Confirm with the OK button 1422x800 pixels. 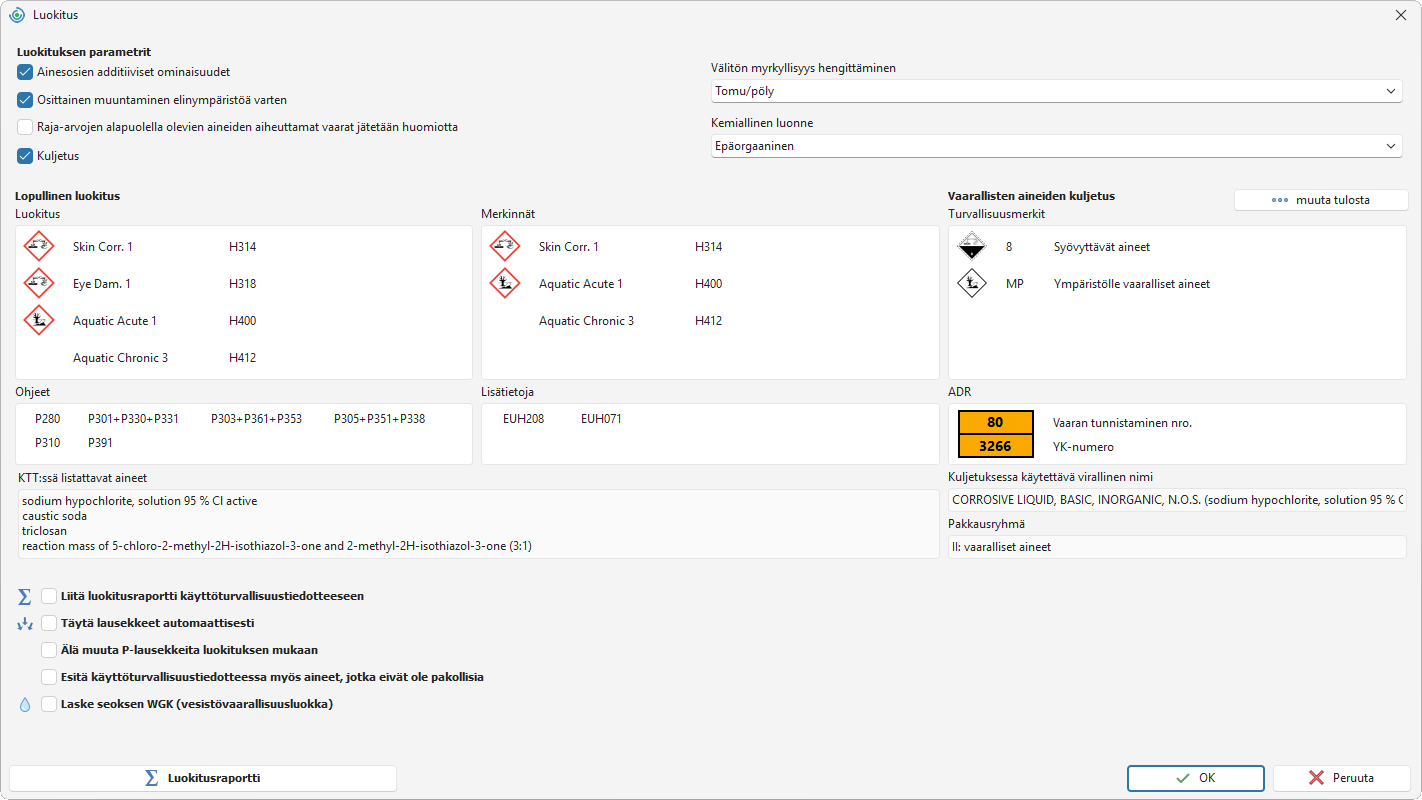pyautogui.click(x=1196, y=778)
